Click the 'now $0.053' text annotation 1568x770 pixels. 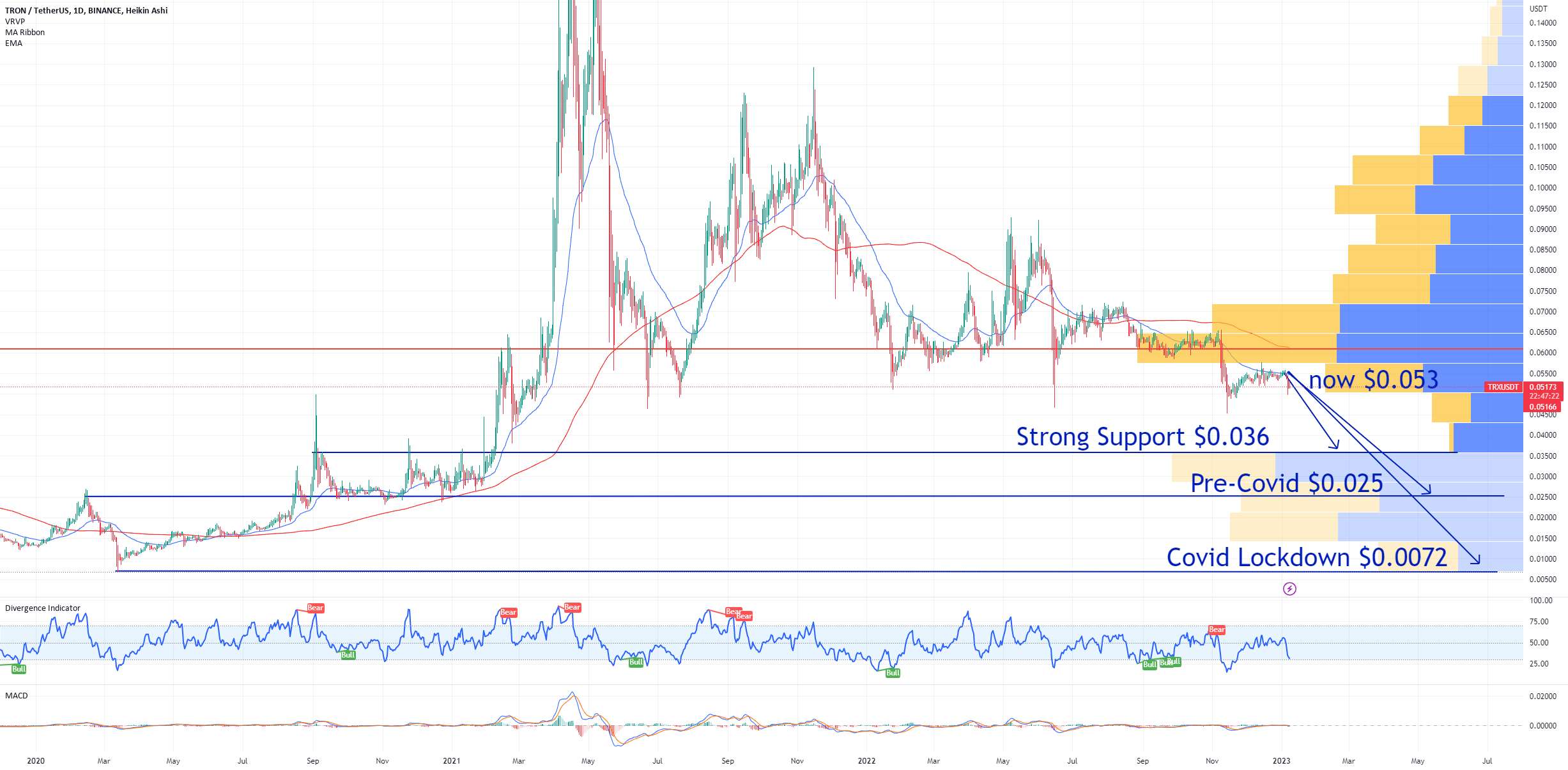coord(1373,380)
